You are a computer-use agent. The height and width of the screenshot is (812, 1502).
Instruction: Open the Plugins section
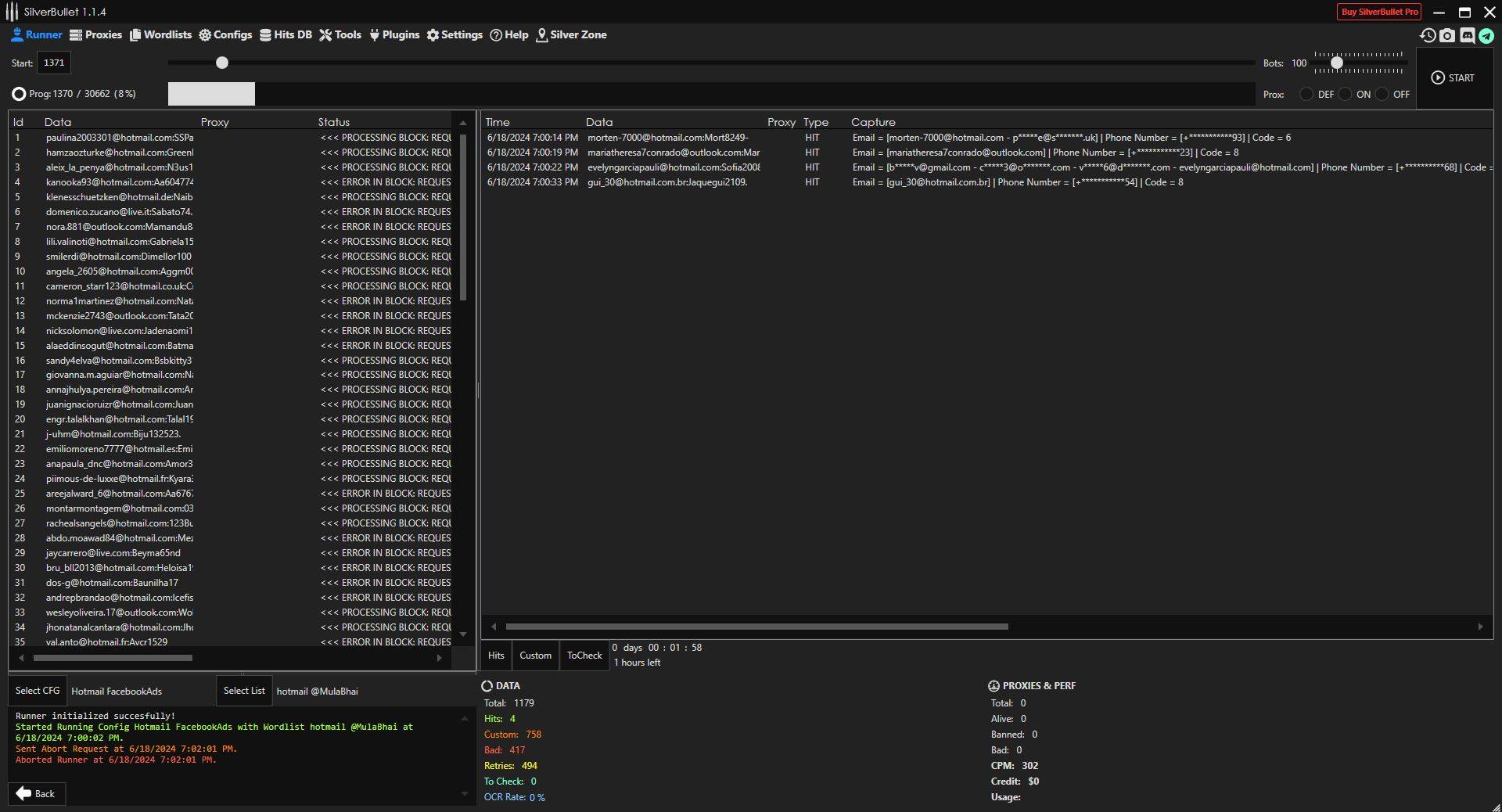click(394, 34)
